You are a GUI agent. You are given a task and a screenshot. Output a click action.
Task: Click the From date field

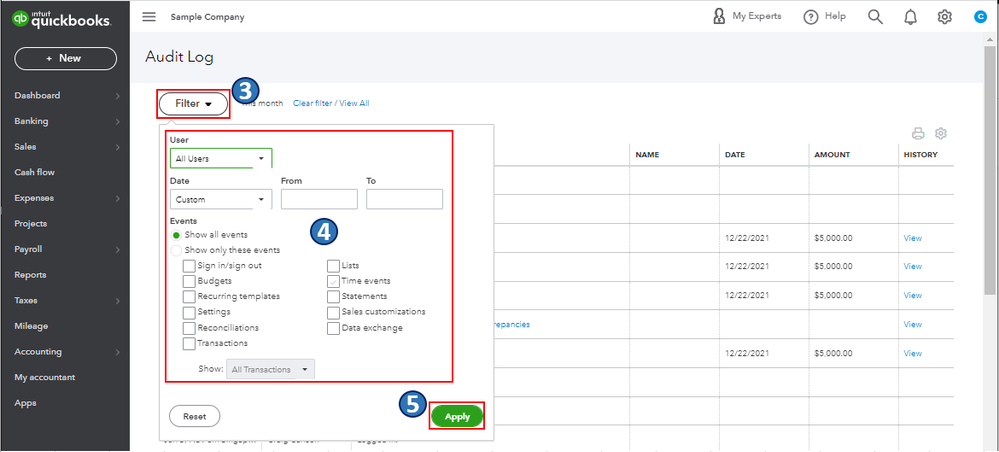[x=319, y=200]
